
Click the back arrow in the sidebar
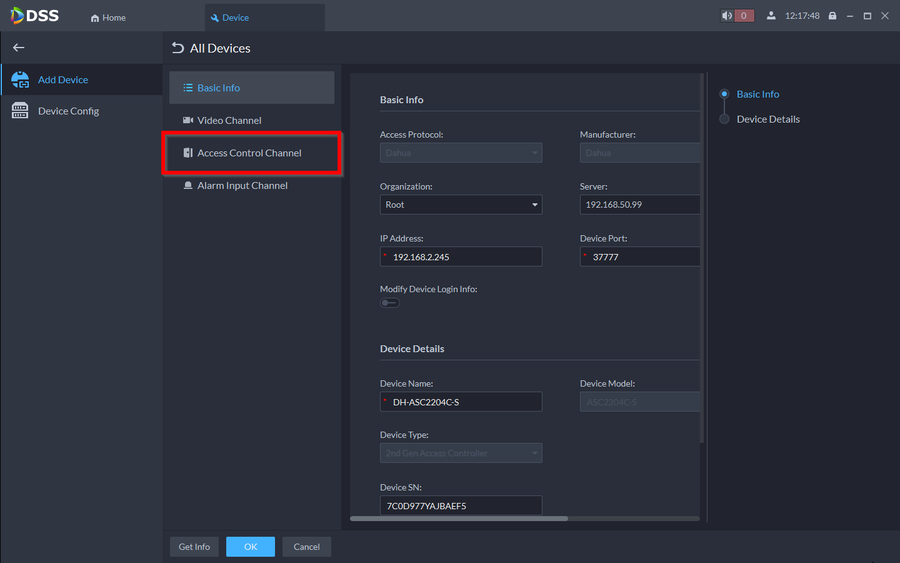(x=18, y=48)
